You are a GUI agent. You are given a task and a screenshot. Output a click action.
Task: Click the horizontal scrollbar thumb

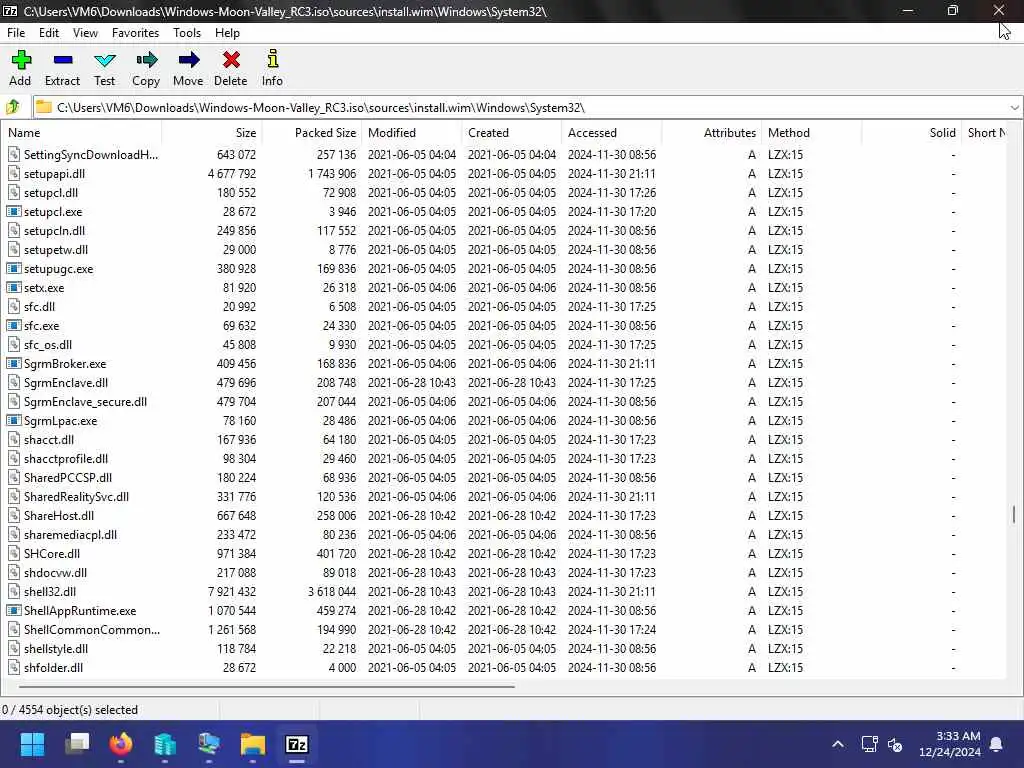[x=266, y=686]
